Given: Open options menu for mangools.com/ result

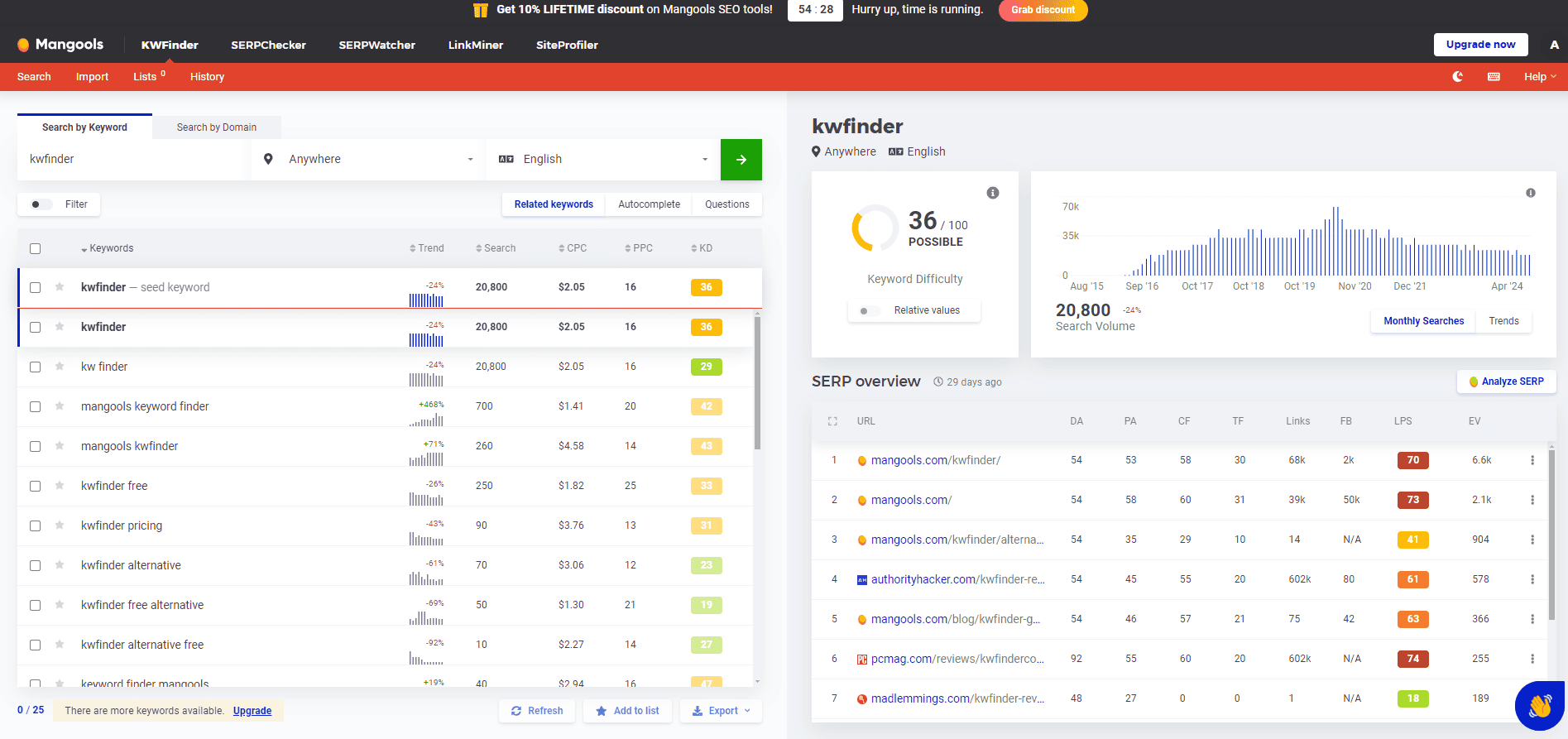Looking at the screenshot, I should click(x=1532, y=500).
